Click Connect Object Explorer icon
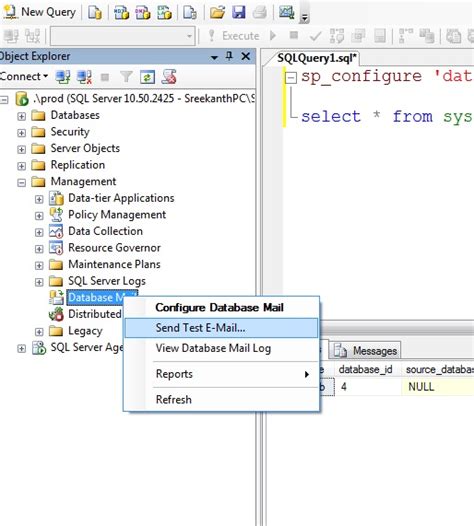 (63, 77)
